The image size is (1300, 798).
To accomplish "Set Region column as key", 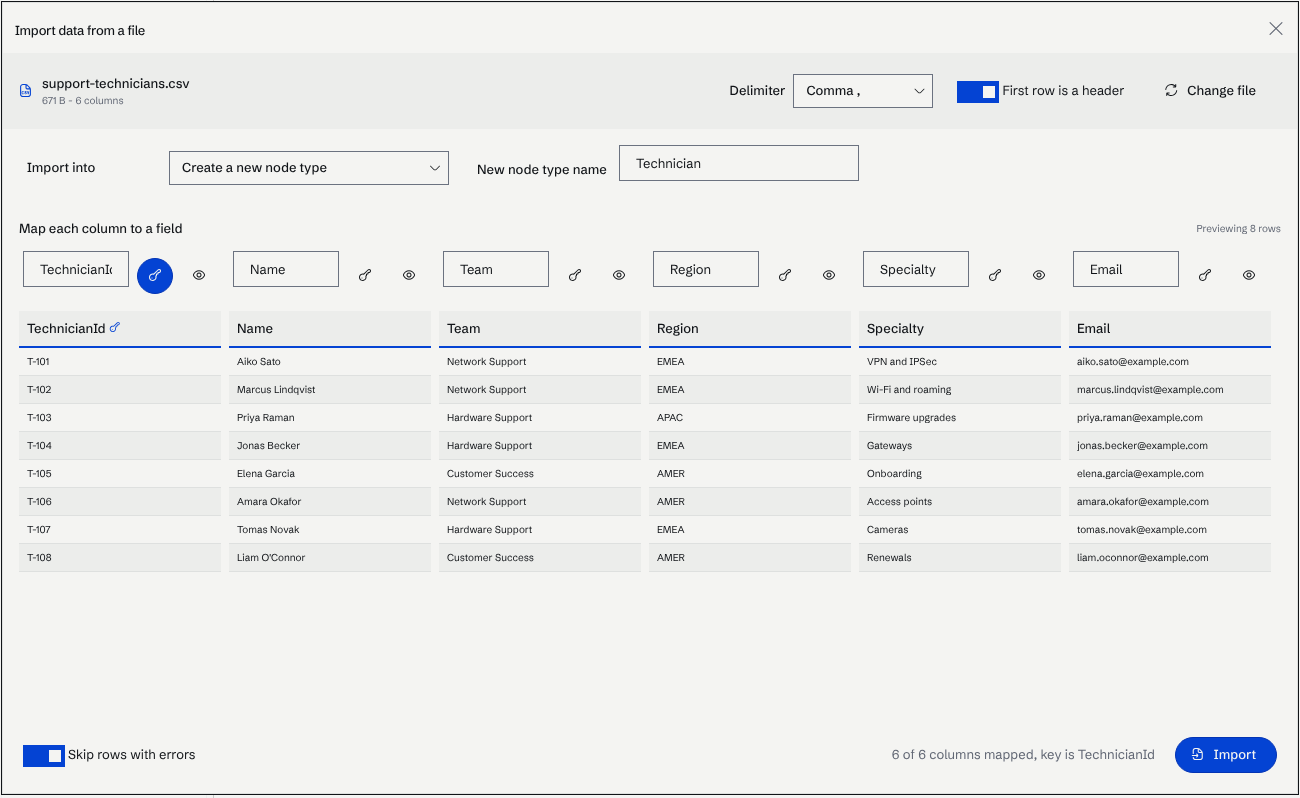I will click(785, 275).
